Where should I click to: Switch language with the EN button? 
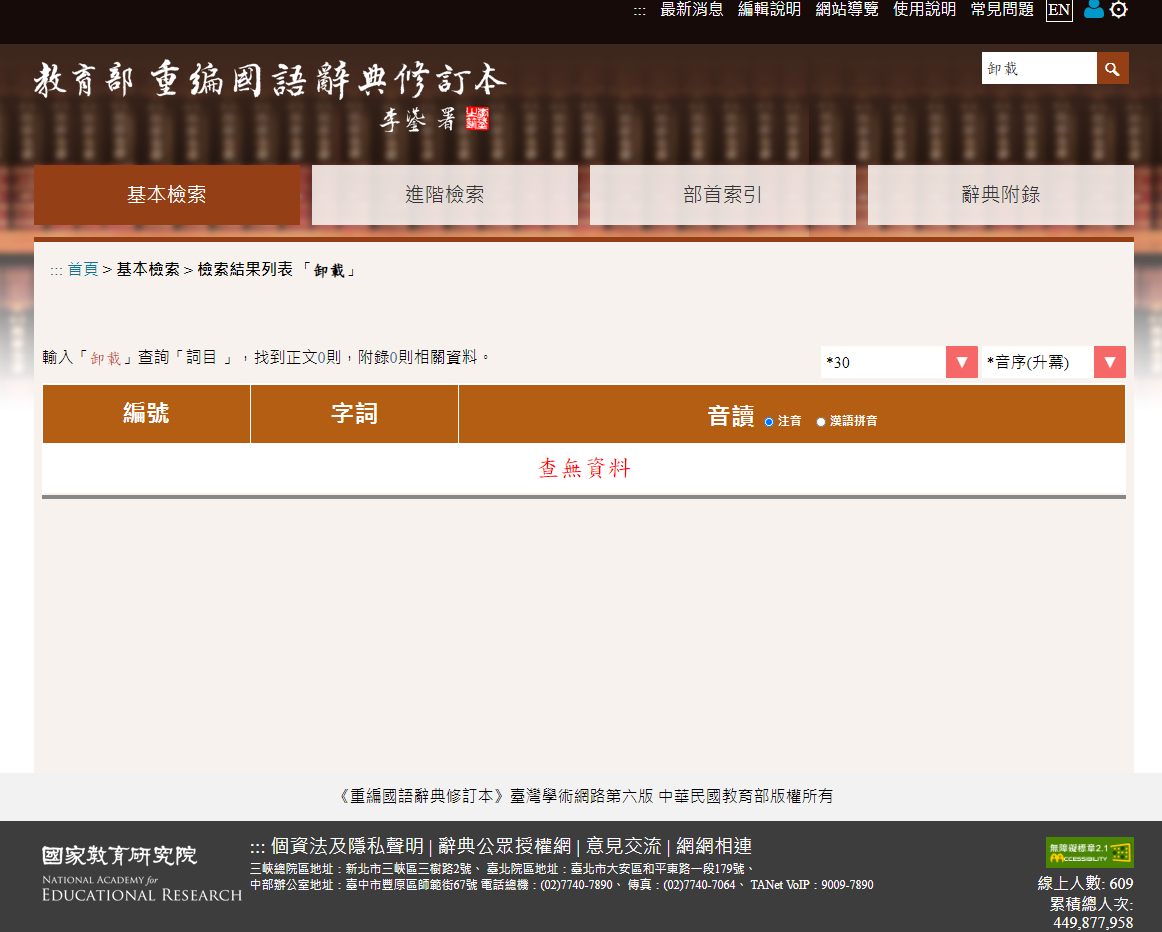pos(1059,10)
